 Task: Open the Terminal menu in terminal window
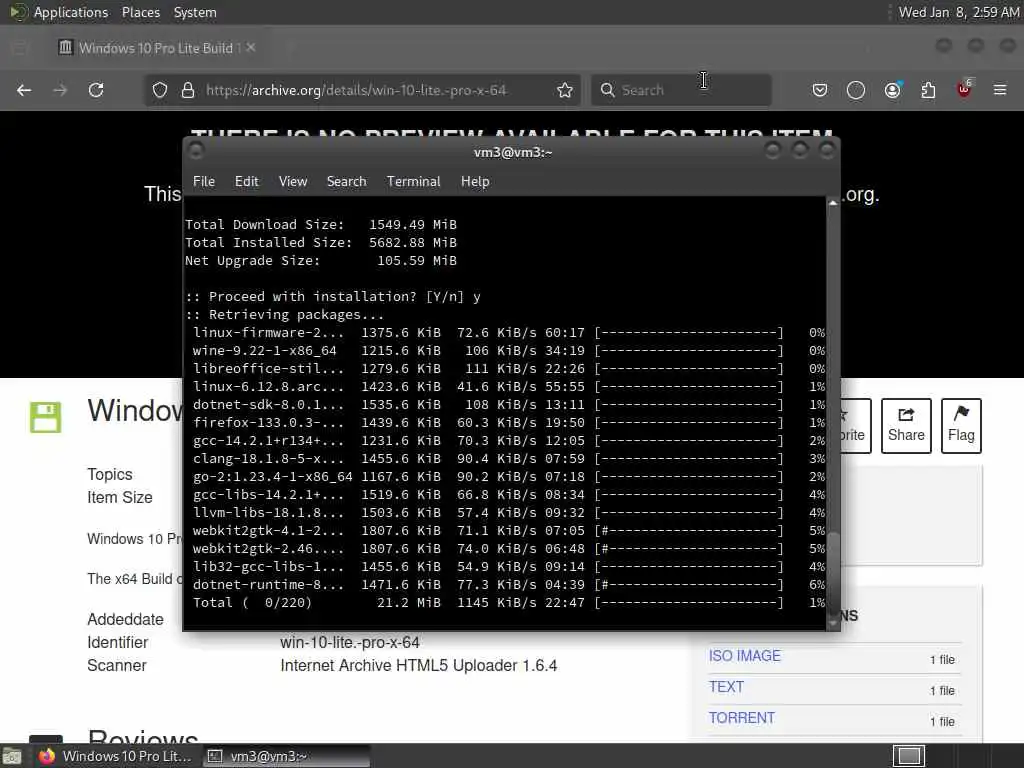tap(413, 182)
